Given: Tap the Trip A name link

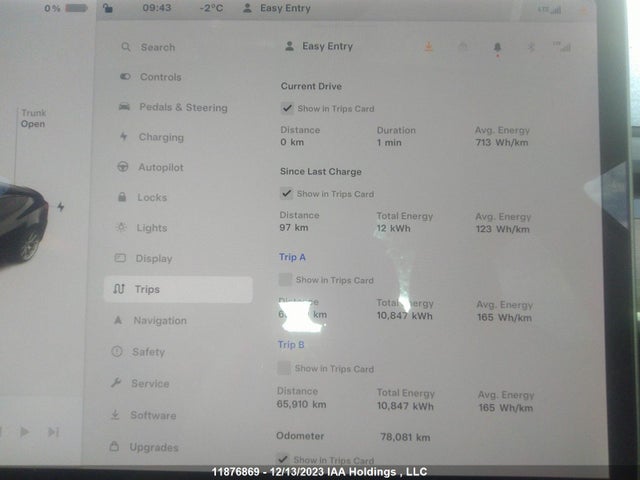Looking at the screenshot, I should coord(292,257).
